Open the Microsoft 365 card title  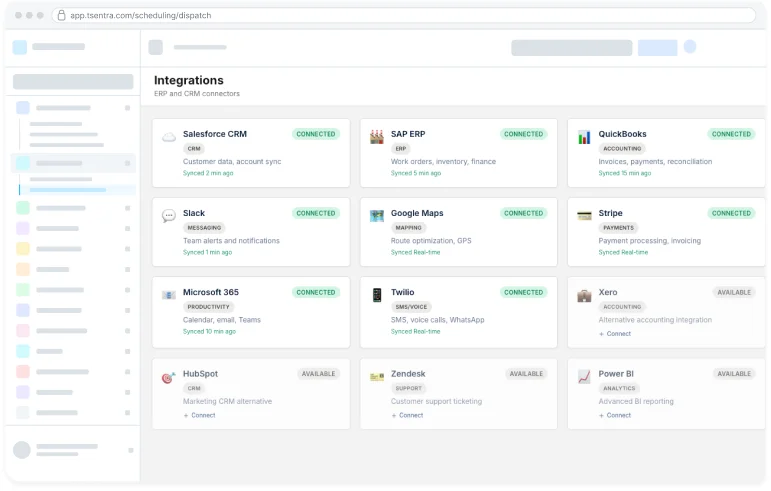tap(210, 292)
